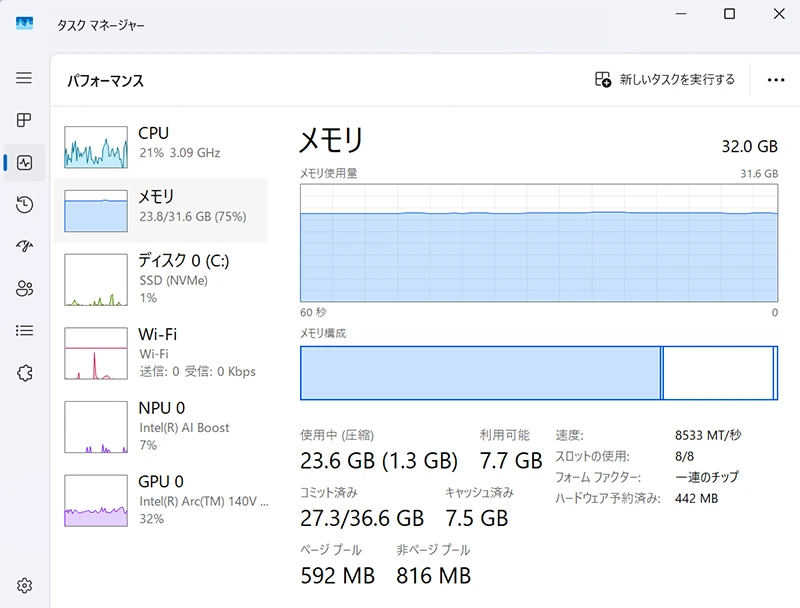Open the Users page icon
This screenshot has width=800, height=608.
(24, 288)
